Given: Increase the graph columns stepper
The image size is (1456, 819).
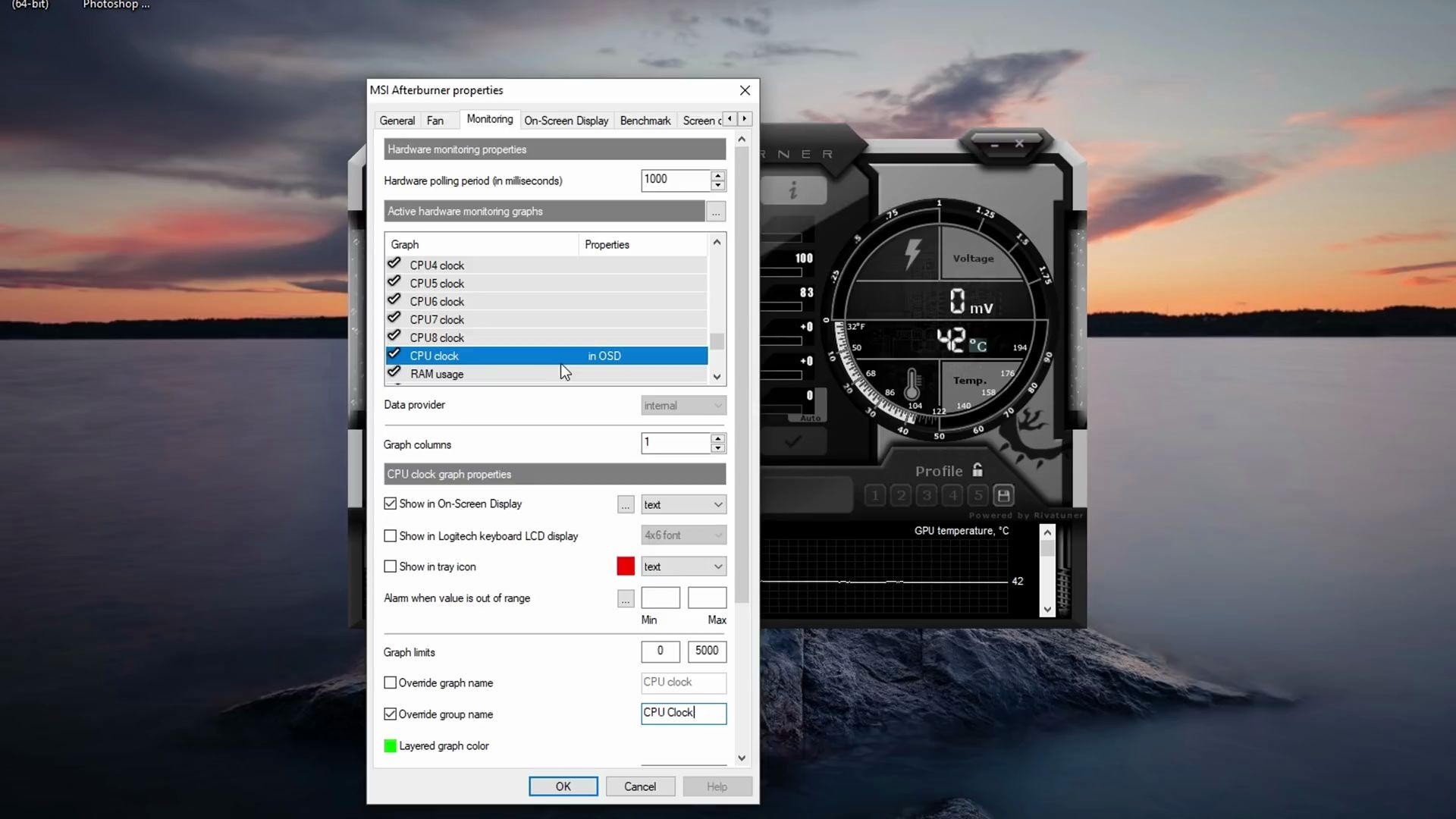Looking at the screenshot, I should (717, 438).
